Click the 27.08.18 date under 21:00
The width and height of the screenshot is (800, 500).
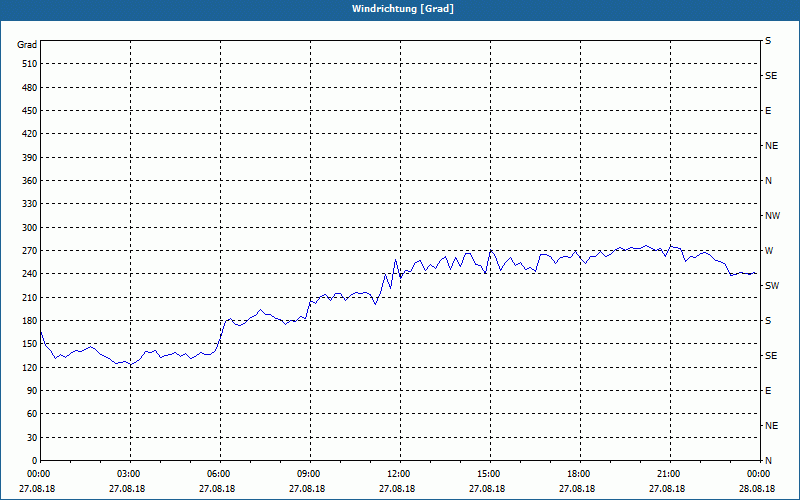pyautogui.click(x=667, y=489)
